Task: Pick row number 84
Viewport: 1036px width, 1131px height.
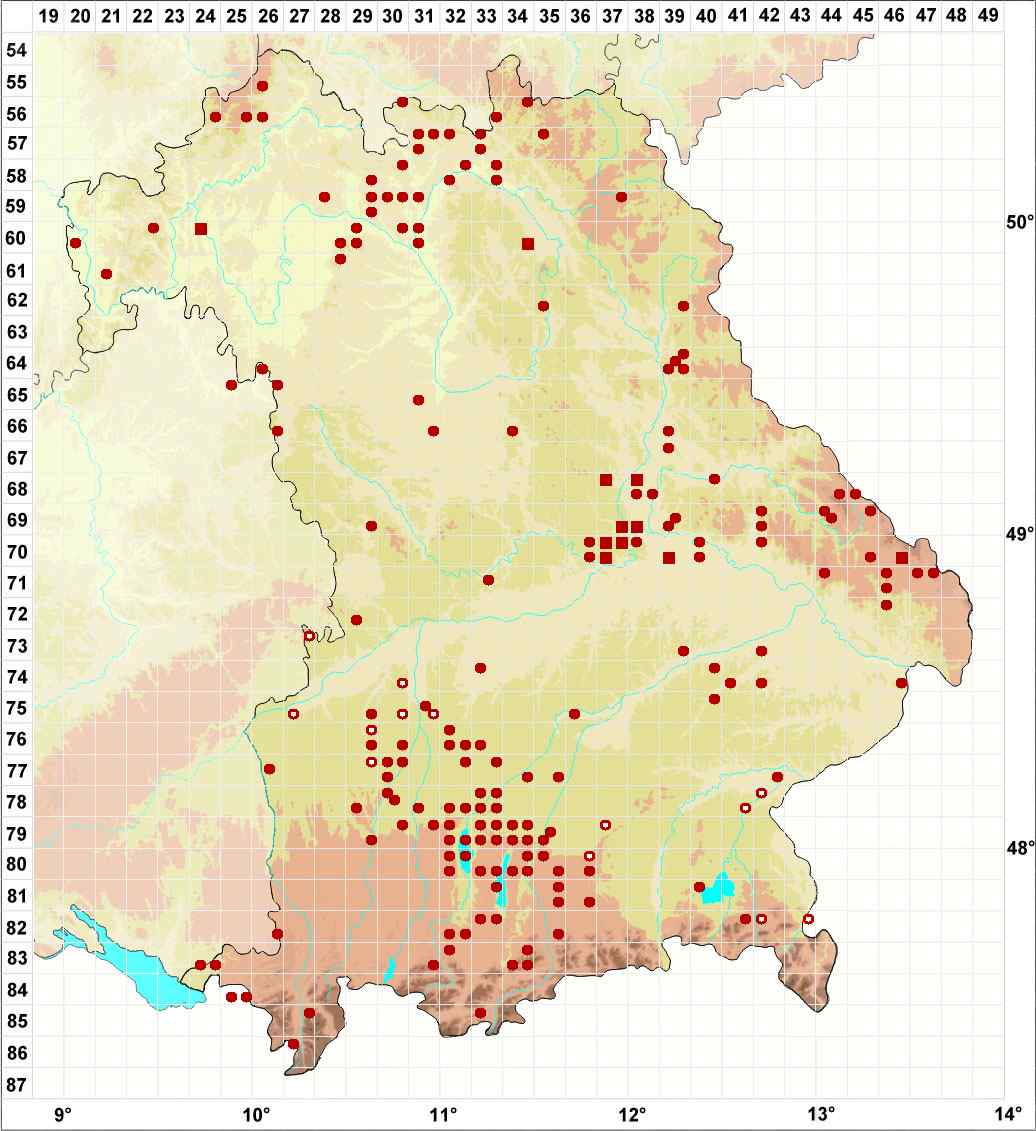Action: click(x=17, y=990)
